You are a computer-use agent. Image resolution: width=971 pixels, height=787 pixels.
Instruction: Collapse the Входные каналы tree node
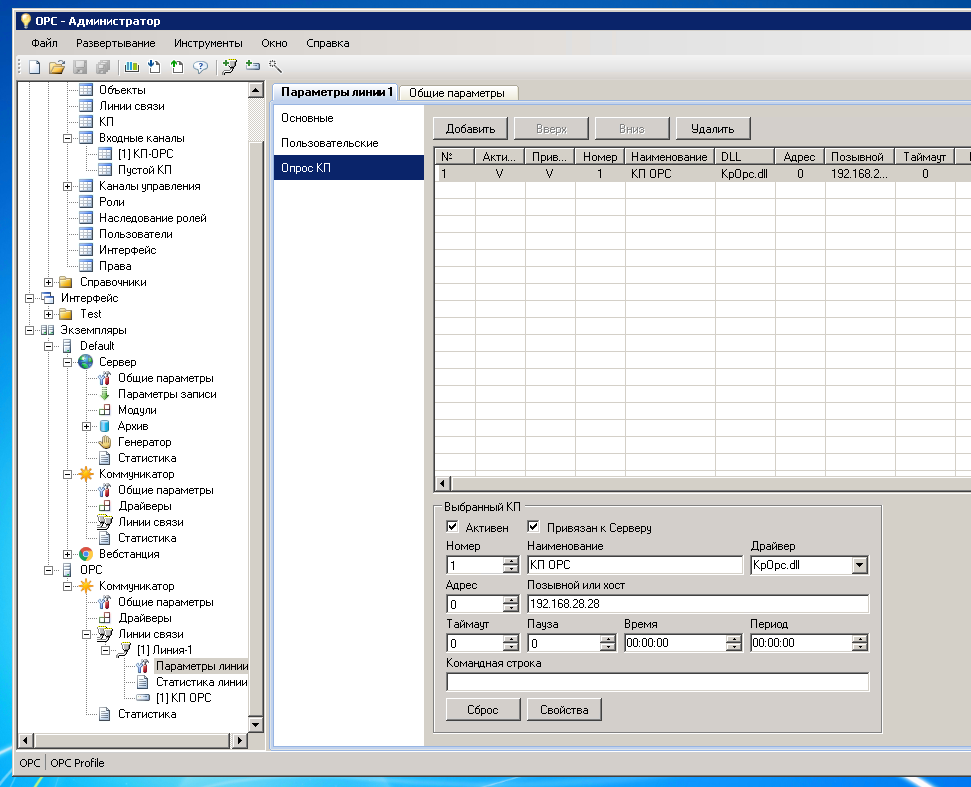point(67,138)
